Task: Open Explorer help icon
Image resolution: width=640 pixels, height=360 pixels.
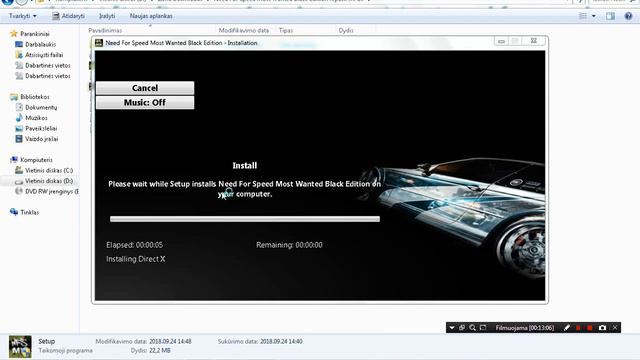Action: pos(628,16)
